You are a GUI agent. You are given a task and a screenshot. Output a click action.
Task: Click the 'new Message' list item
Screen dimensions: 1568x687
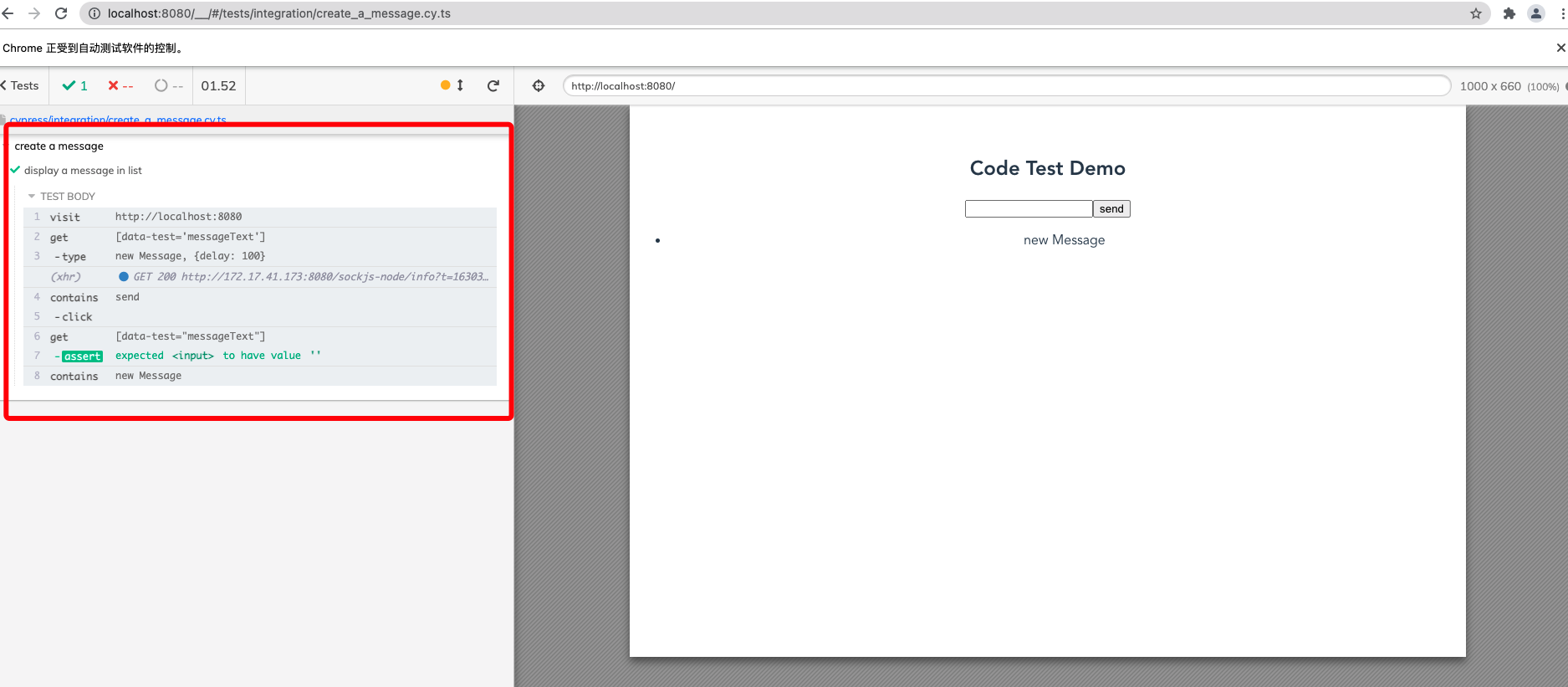1064,240
